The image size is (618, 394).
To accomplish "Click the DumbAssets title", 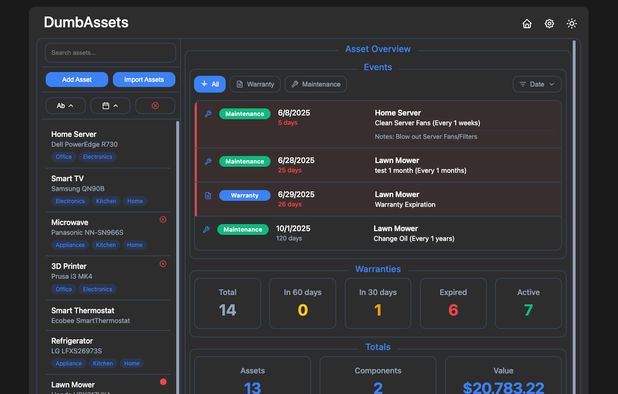I will pos(86,22).
